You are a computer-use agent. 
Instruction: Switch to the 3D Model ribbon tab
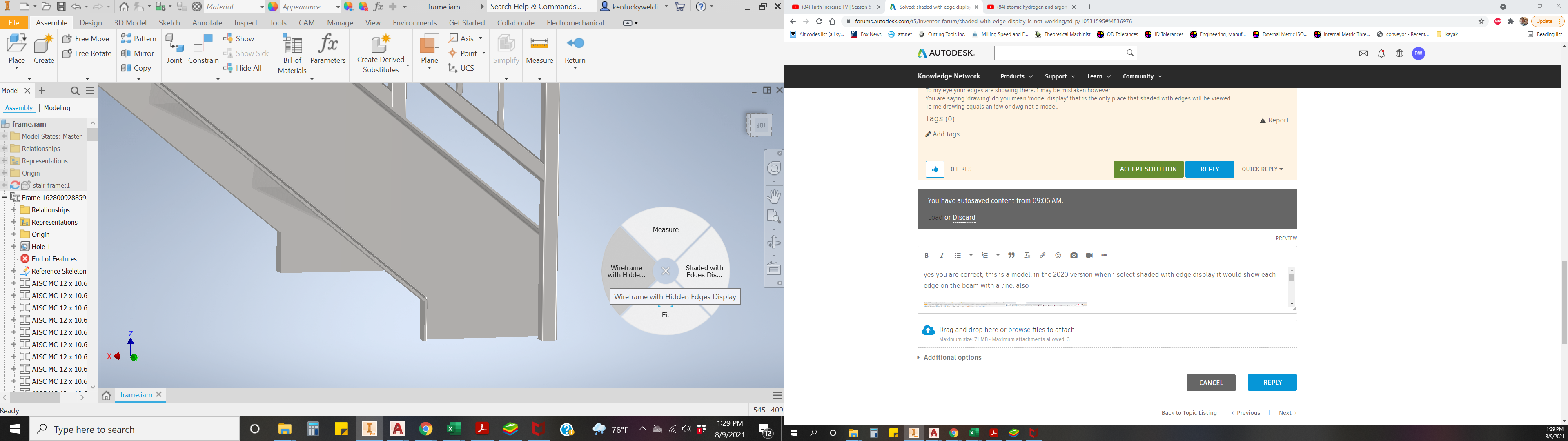131,22
